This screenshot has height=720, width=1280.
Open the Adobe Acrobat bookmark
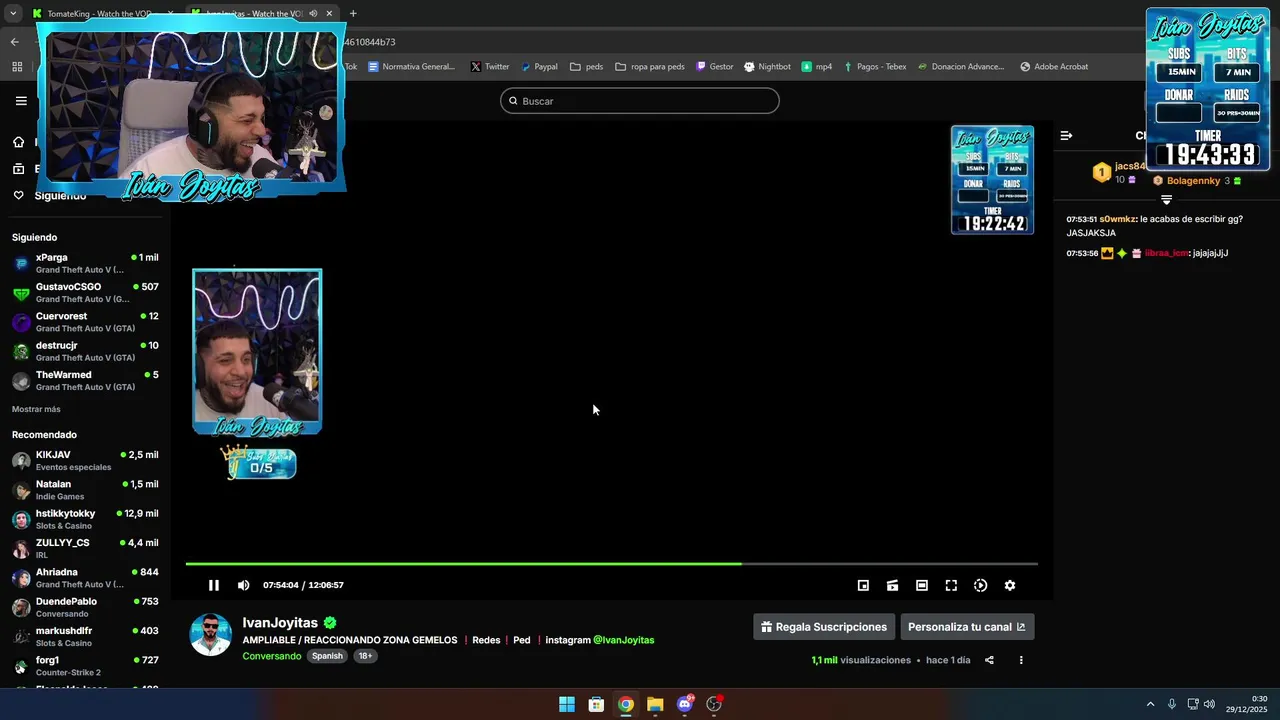(1054, 67)
